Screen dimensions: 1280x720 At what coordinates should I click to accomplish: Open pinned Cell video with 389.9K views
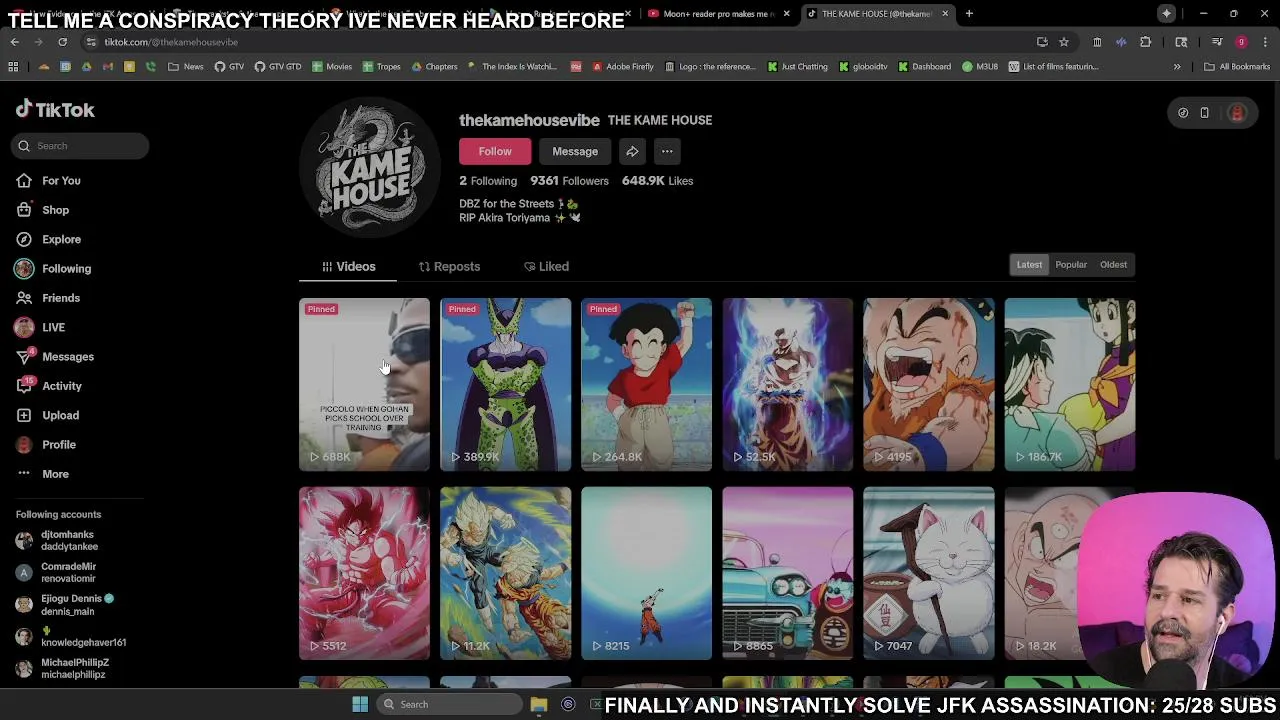505,384
